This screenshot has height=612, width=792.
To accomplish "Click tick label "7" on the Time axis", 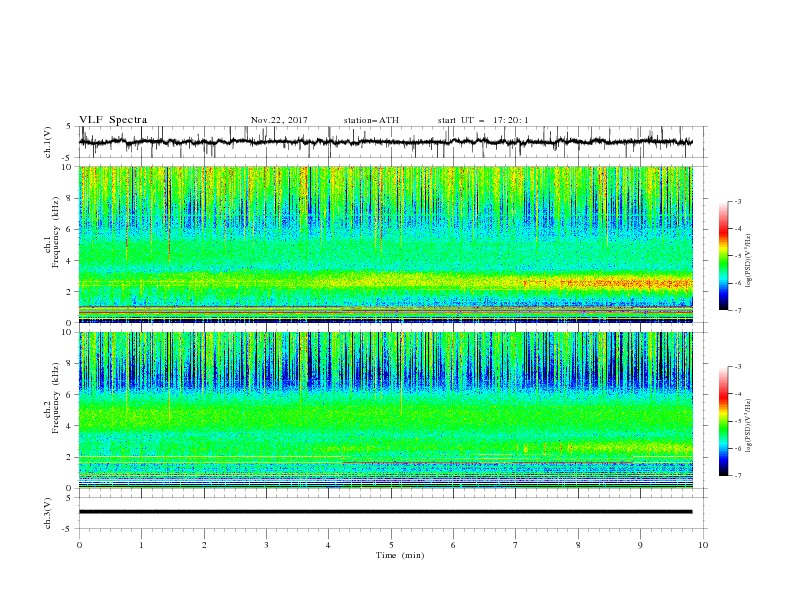I will pos(516,545).
